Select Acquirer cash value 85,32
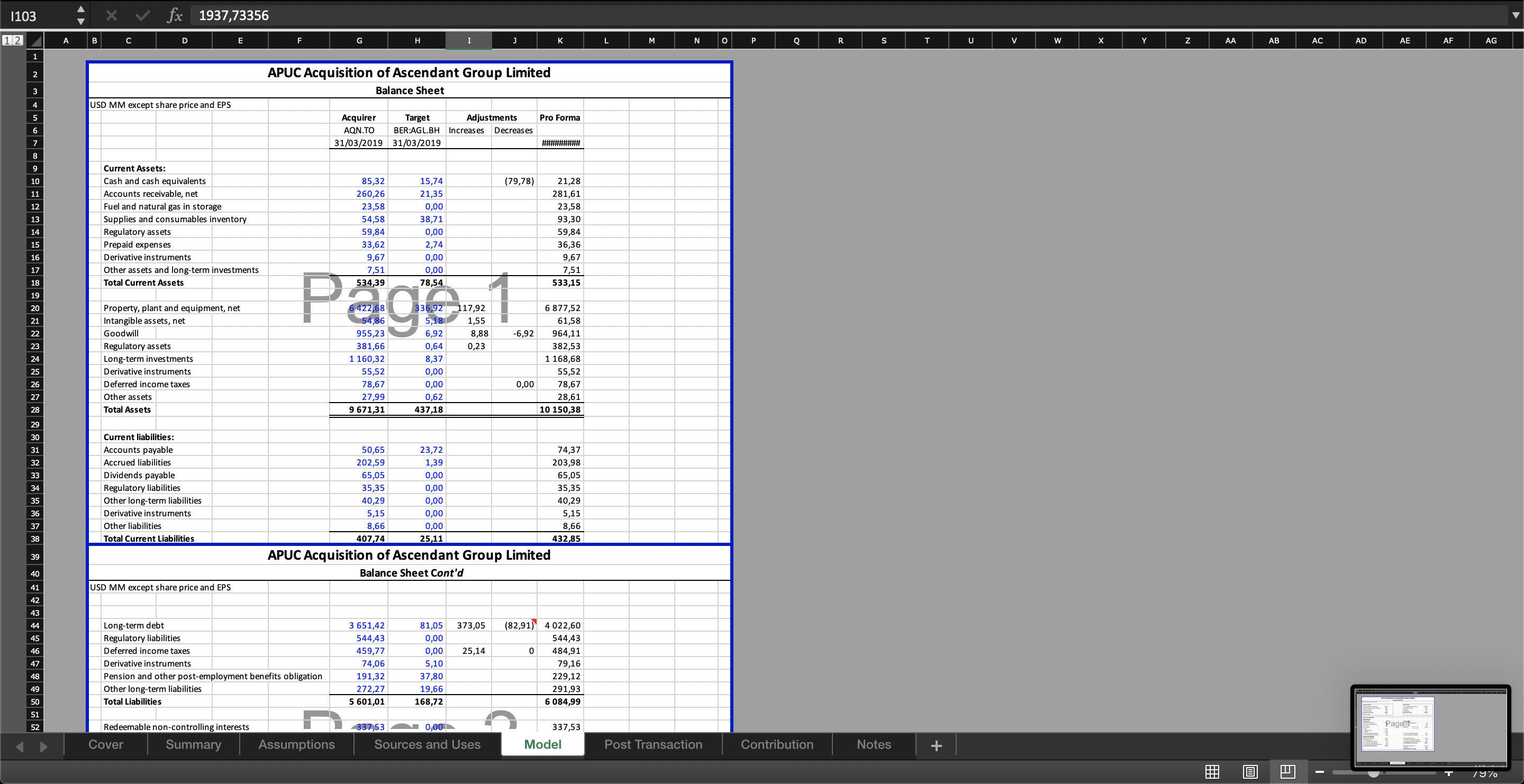Screen dimensions: 1524x784 point(359,181)
